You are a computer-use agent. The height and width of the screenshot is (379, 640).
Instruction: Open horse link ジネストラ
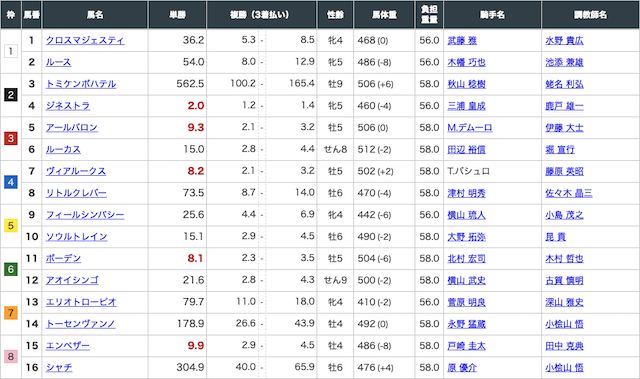[x=68, y=106]
